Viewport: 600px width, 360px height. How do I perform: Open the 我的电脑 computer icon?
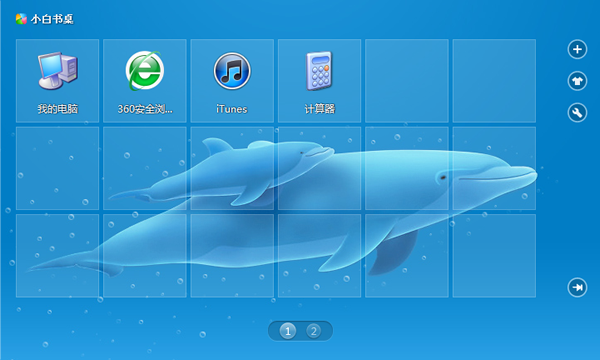point(58,70)
